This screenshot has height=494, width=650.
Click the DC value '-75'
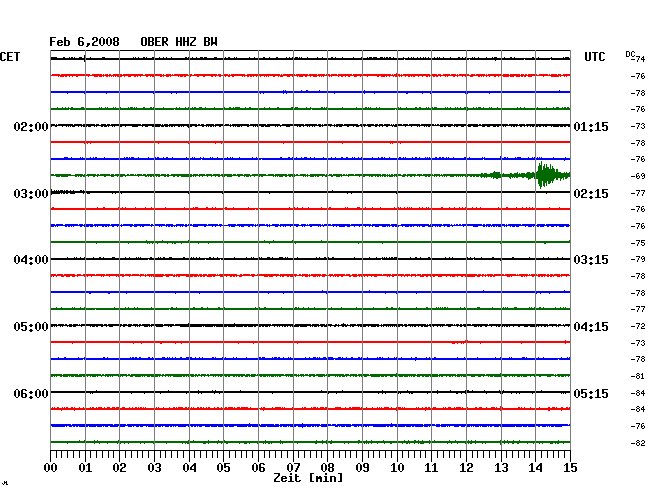tap(638, 243)
